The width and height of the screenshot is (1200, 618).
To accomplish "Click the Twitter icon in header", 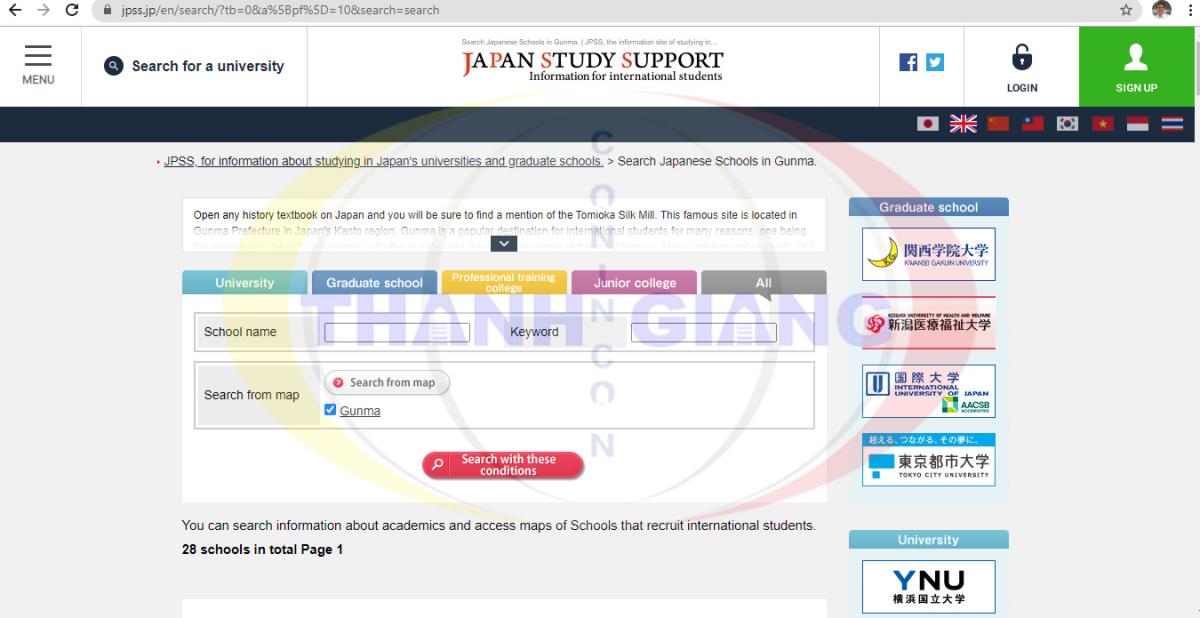I will point(935,62).
